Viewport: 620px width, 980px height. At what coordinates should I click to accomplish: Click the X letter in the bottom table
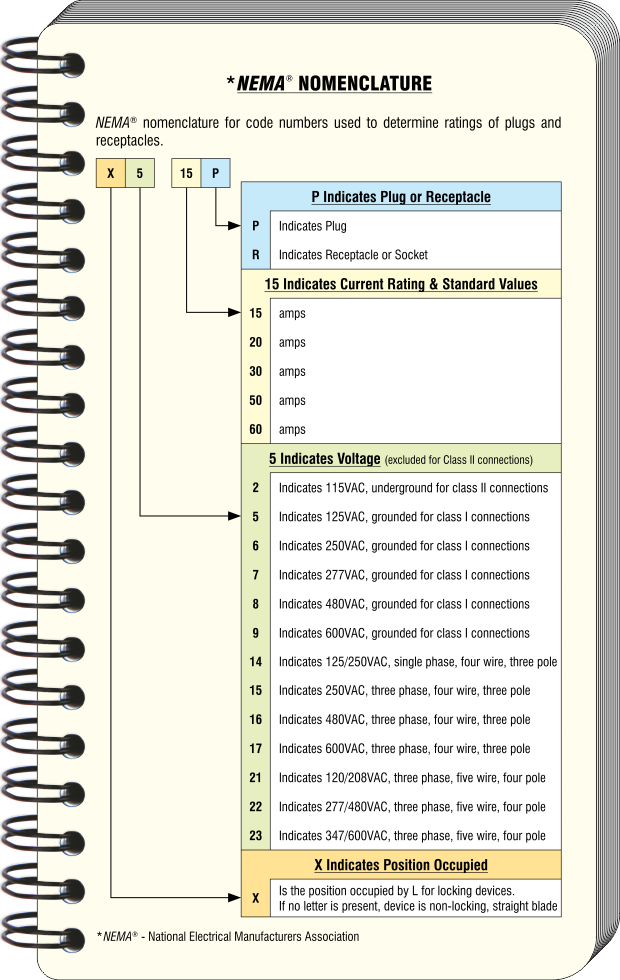click(x=256, y=898)
